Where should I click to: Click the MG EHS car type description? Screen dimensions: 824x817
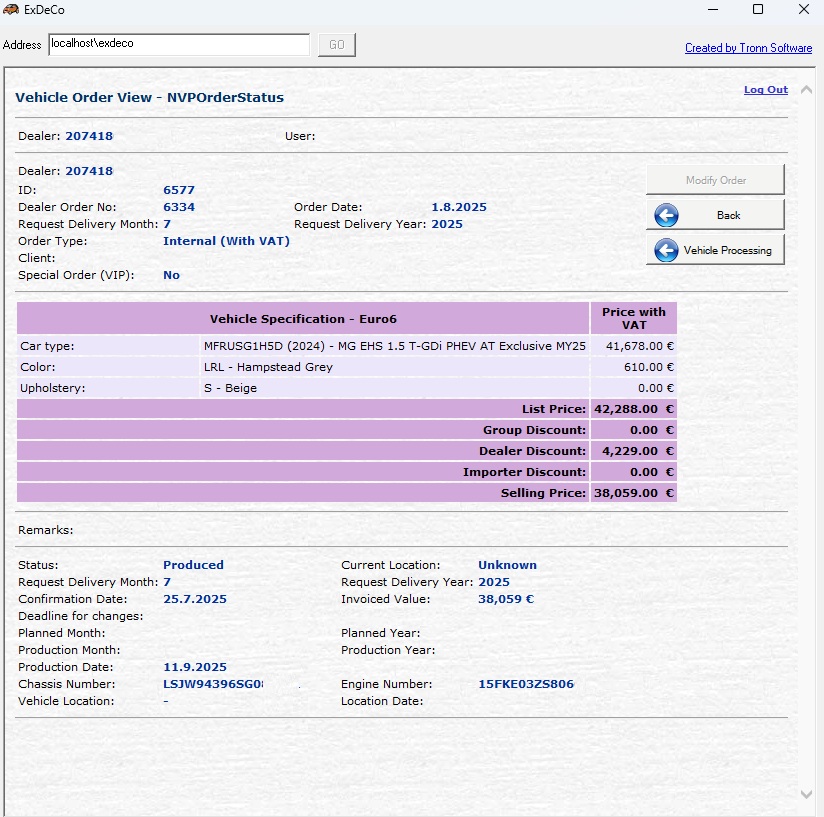(x=394, y=346)
